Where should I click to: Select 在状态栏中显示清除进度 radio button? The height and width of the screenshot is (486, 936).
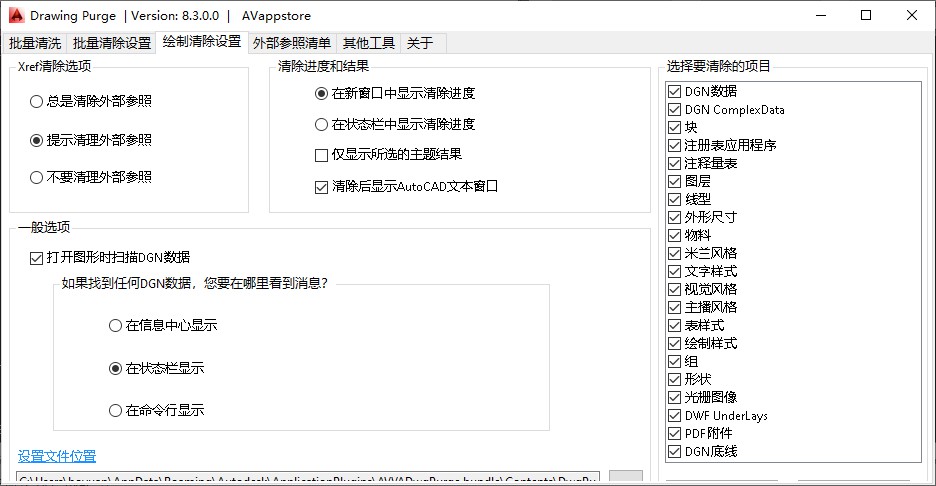321,125
